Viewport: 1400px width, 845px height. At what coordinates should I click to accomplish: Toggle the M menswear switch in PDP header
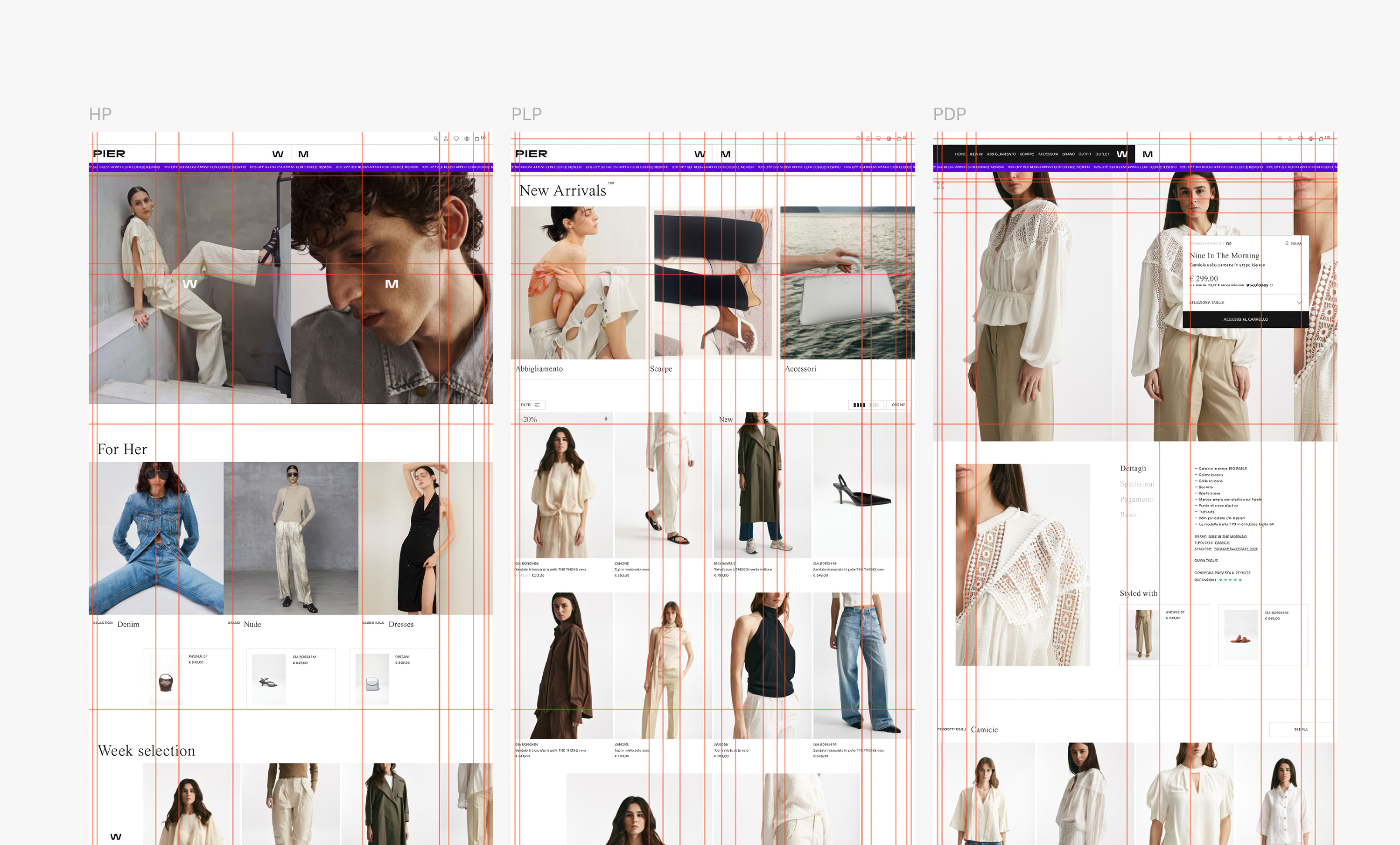point(1147,154)
